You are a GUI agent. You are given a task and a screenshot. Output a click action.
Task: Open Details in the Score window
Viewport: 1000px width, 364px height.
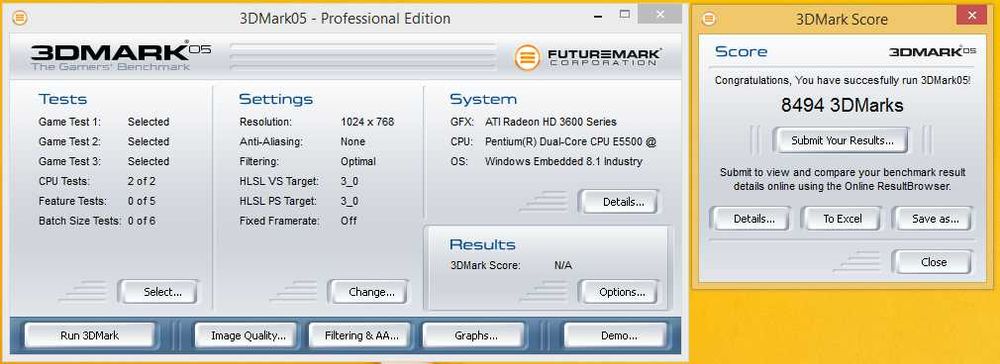click(750, 219)
